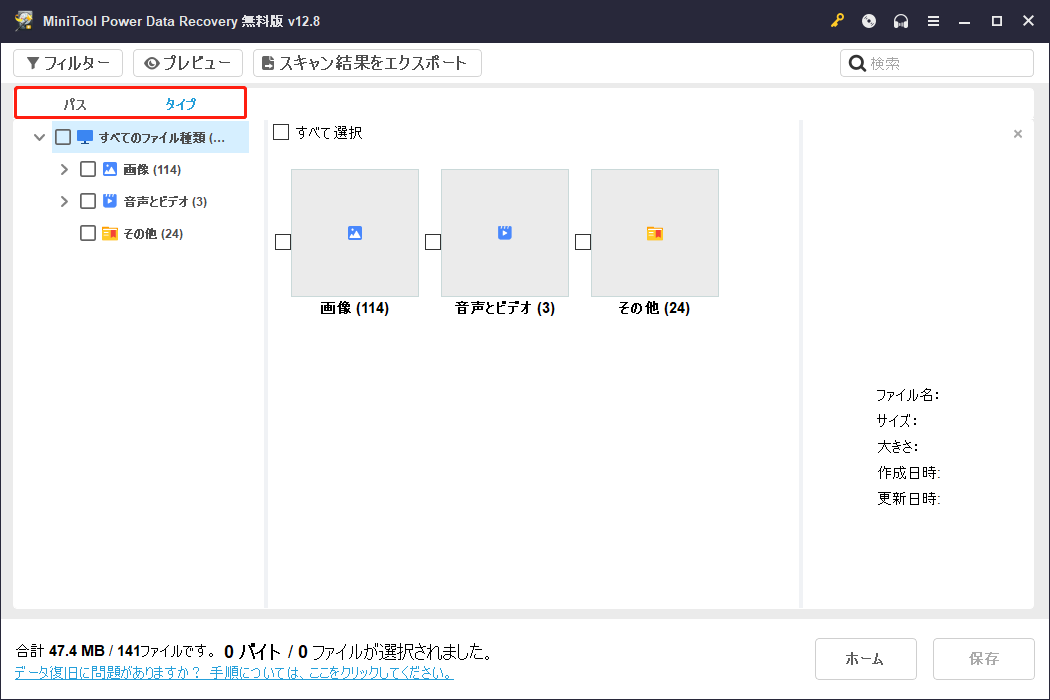Click the search magnifier icon
Image resolution: width=1050 pixels, height=700 pixels.
858,62
